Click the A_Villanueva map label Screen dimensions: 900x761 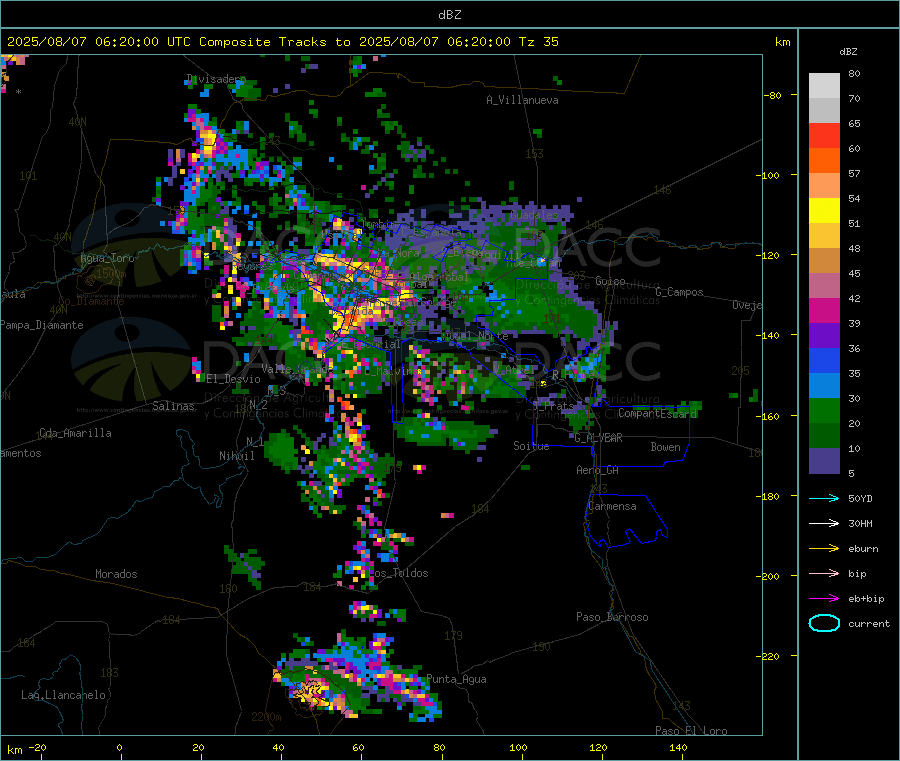(x=522, y=100)
